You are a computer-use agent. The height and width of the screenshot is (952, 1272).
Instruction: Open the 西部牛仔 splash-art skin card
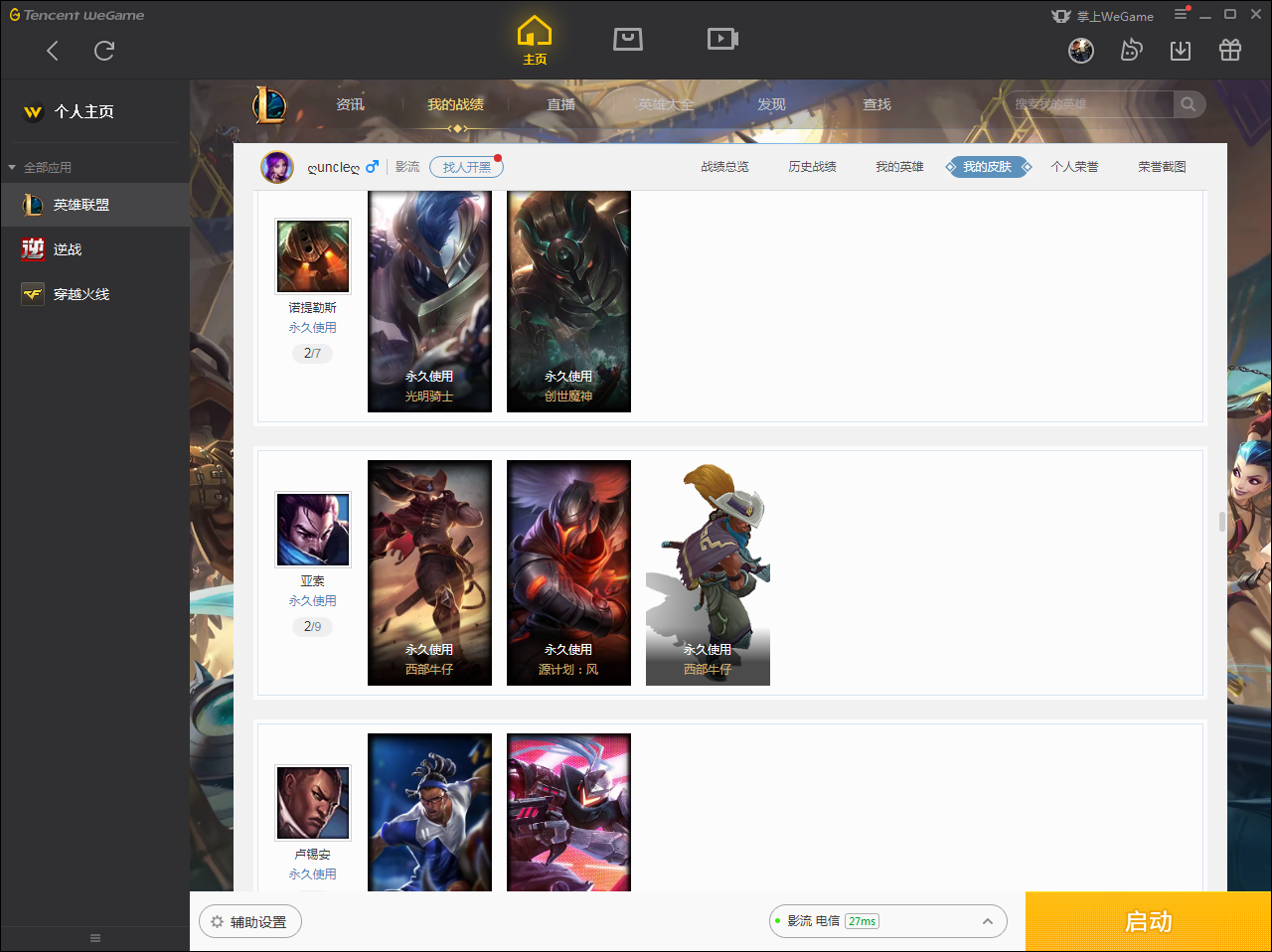[429, 572]
